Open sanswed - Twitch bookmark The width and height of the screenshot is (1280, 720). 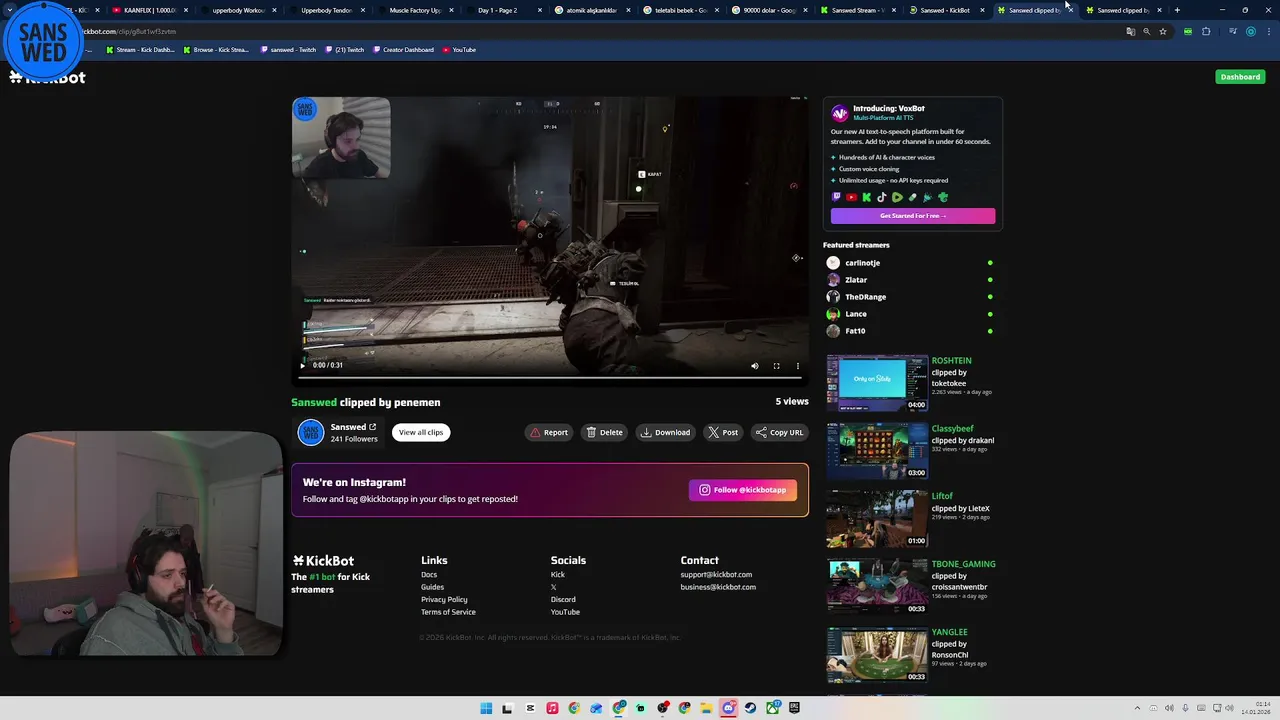[289, 50]
